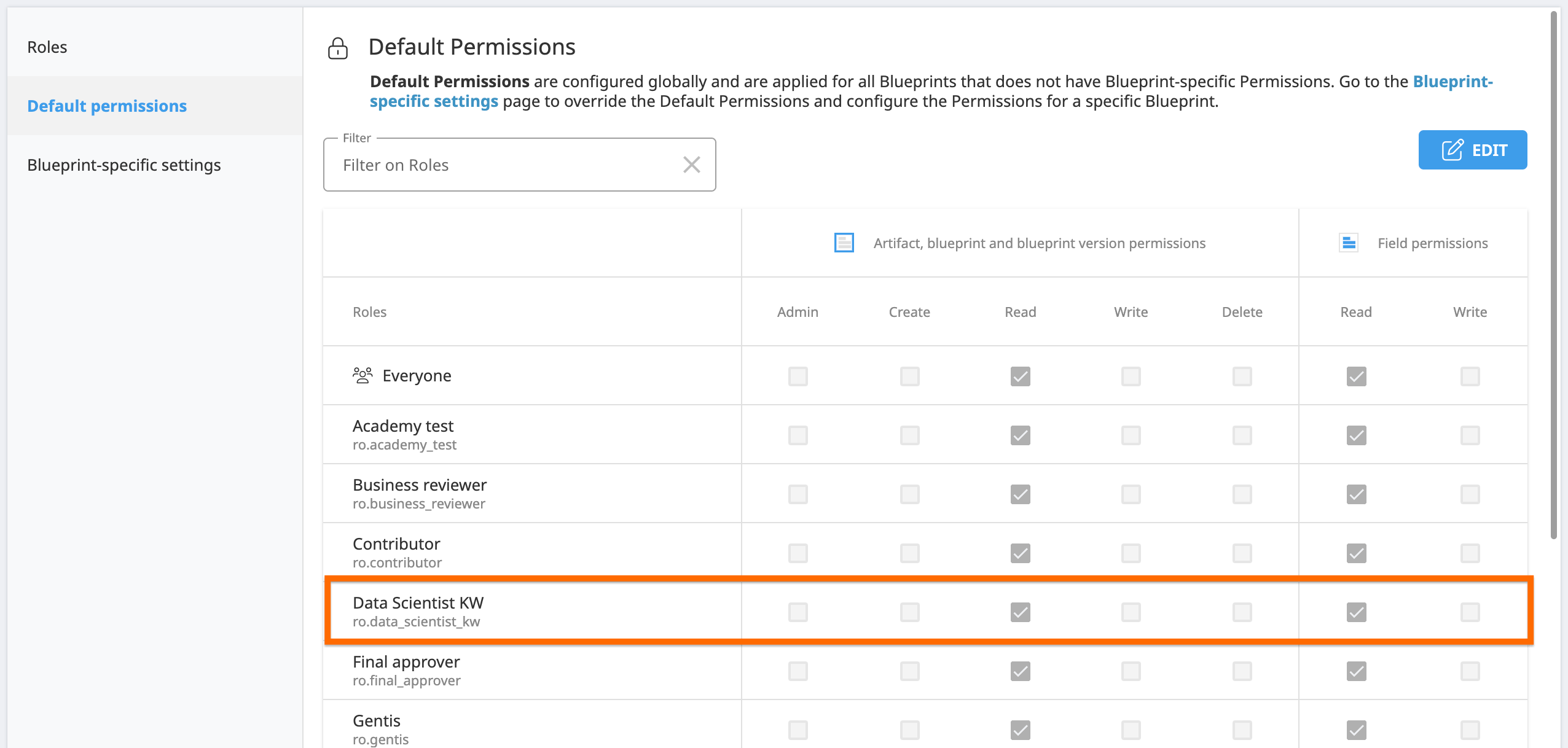1568x748 pixels.
Task: Click the vertical page scrollbar
Action: pyautogui.click(x=1554, y=275)
